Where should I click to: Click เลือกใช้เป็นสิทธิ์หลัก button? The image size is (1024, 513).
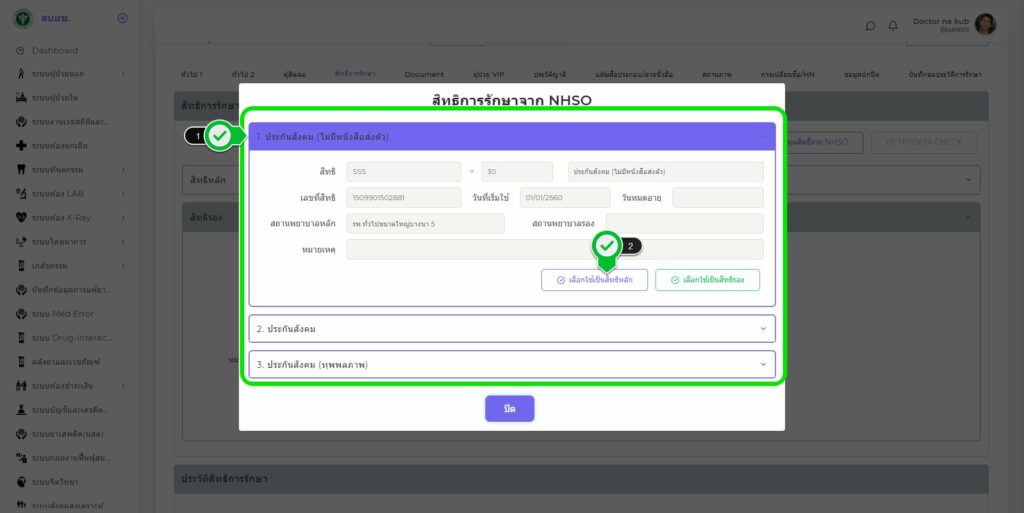tap(594, 280)
